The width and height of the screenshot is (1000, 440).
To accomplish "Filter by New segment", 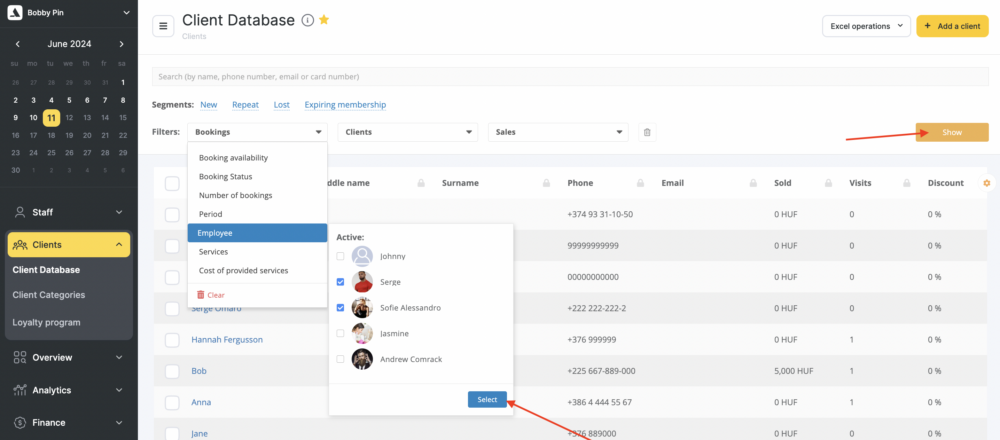I will tap(209, 105).
